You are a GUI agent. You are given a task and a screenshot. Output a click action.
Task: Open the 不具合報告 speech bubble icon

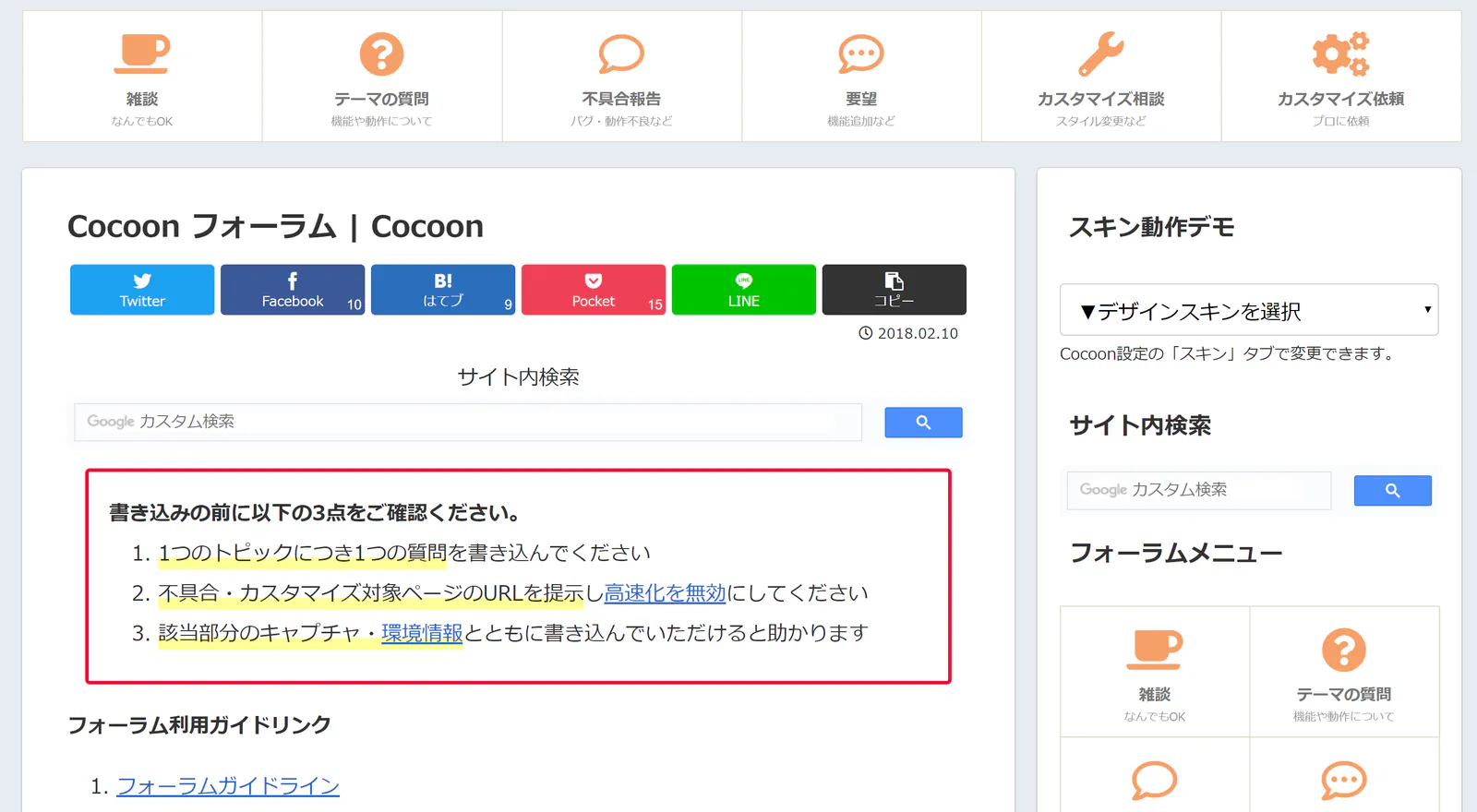coord(621,54)
